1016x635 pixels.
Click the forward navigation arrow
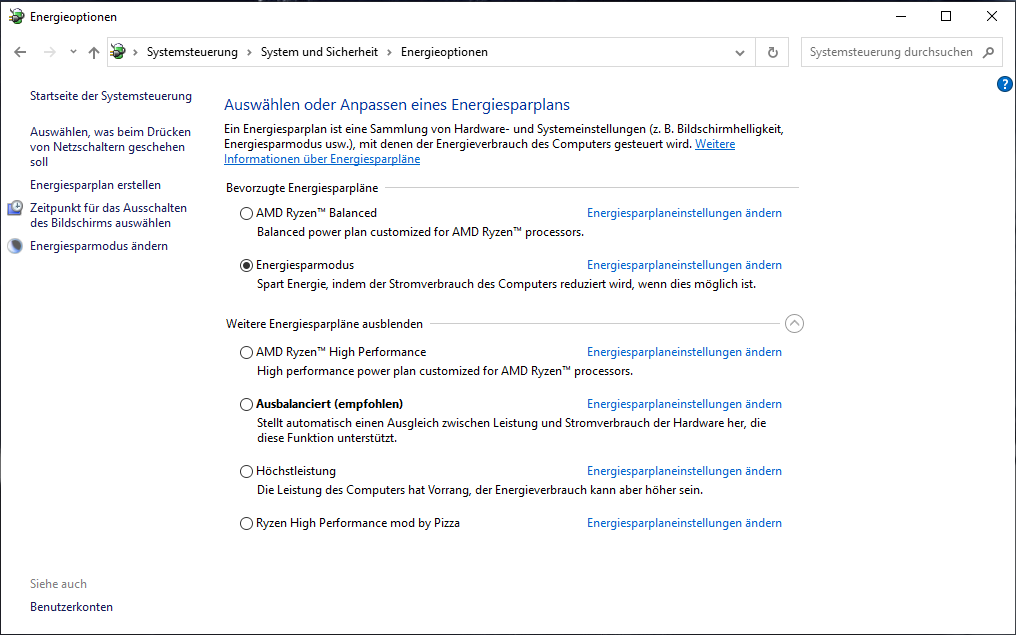pyautogui.click(x=50, y=52)
